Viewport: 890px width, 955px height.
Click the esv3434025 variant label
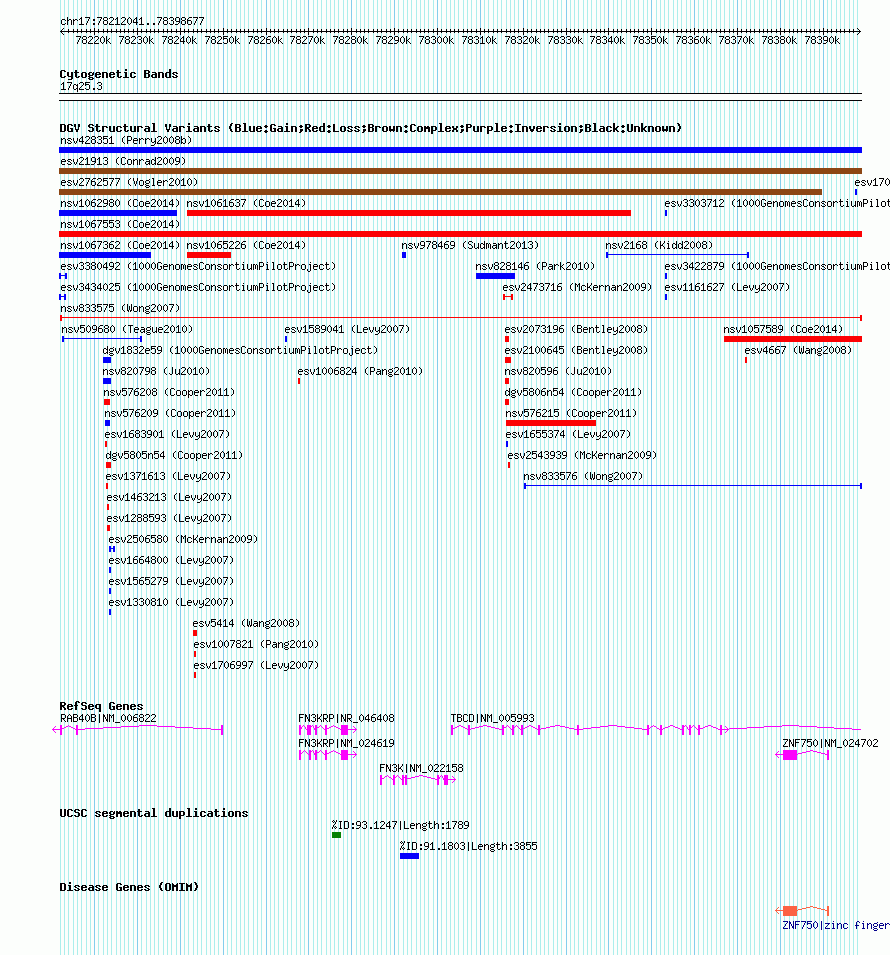[x=198, y=287]
